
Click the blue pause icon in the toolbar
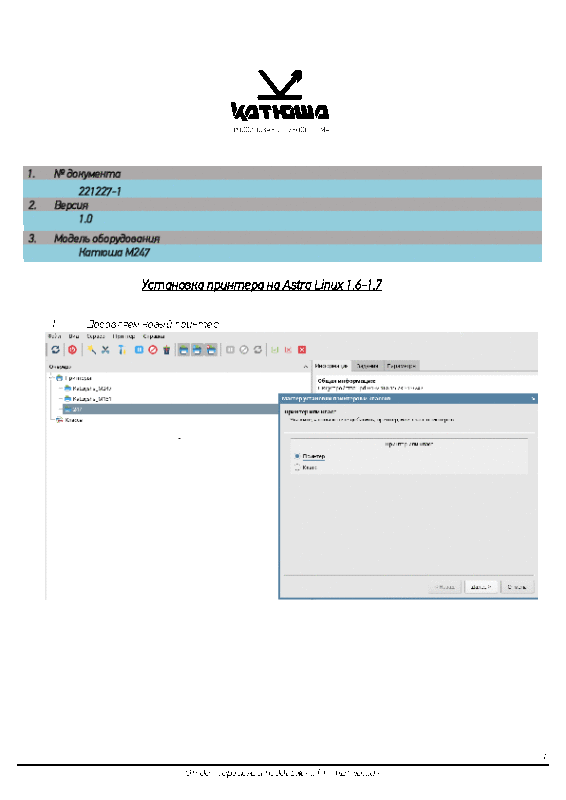[139, 349]
